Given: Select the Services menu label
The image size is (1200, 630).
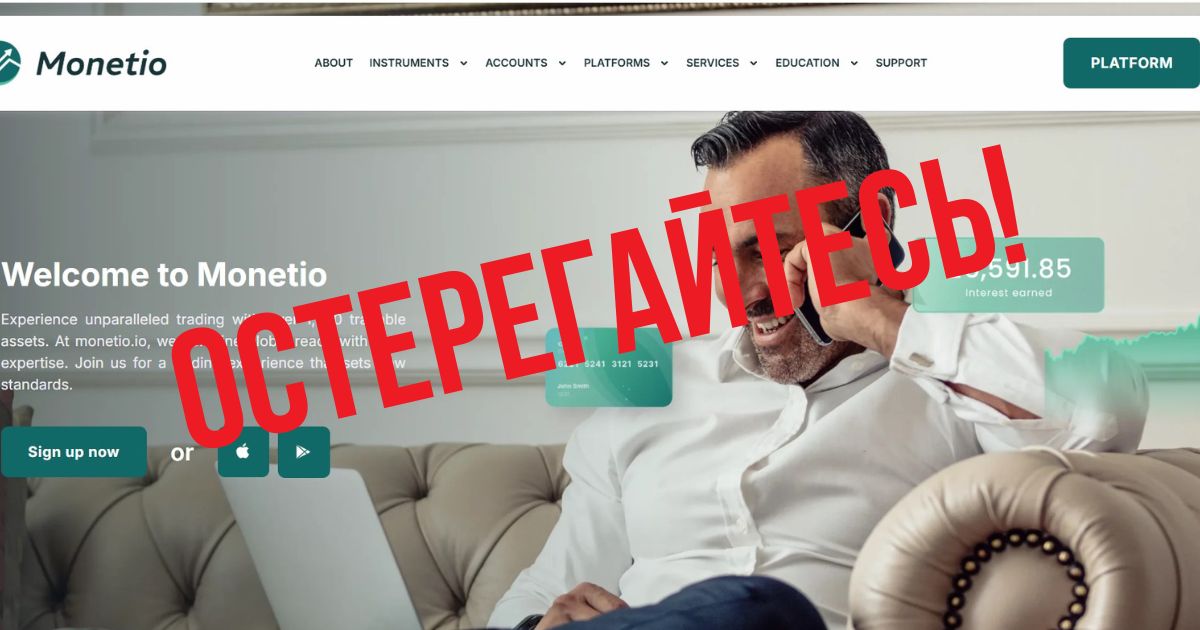Looking at the screenshot, I should (712, 63).
